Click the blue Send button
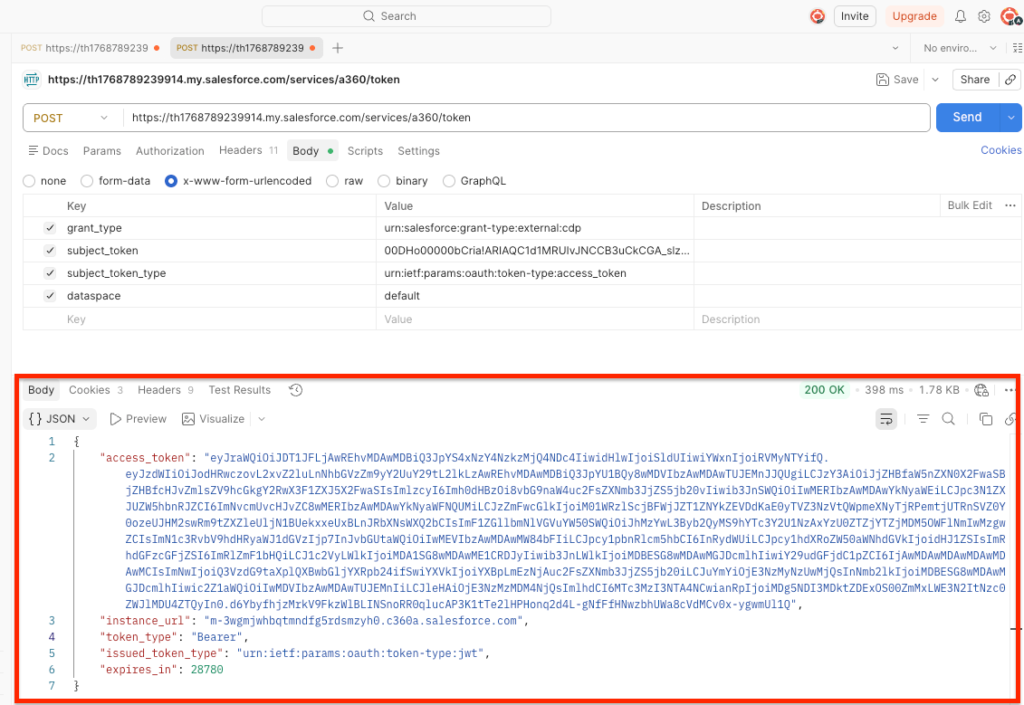Image resolution: width=1024 pixels, height=705 pixels. tap(966, 117)
